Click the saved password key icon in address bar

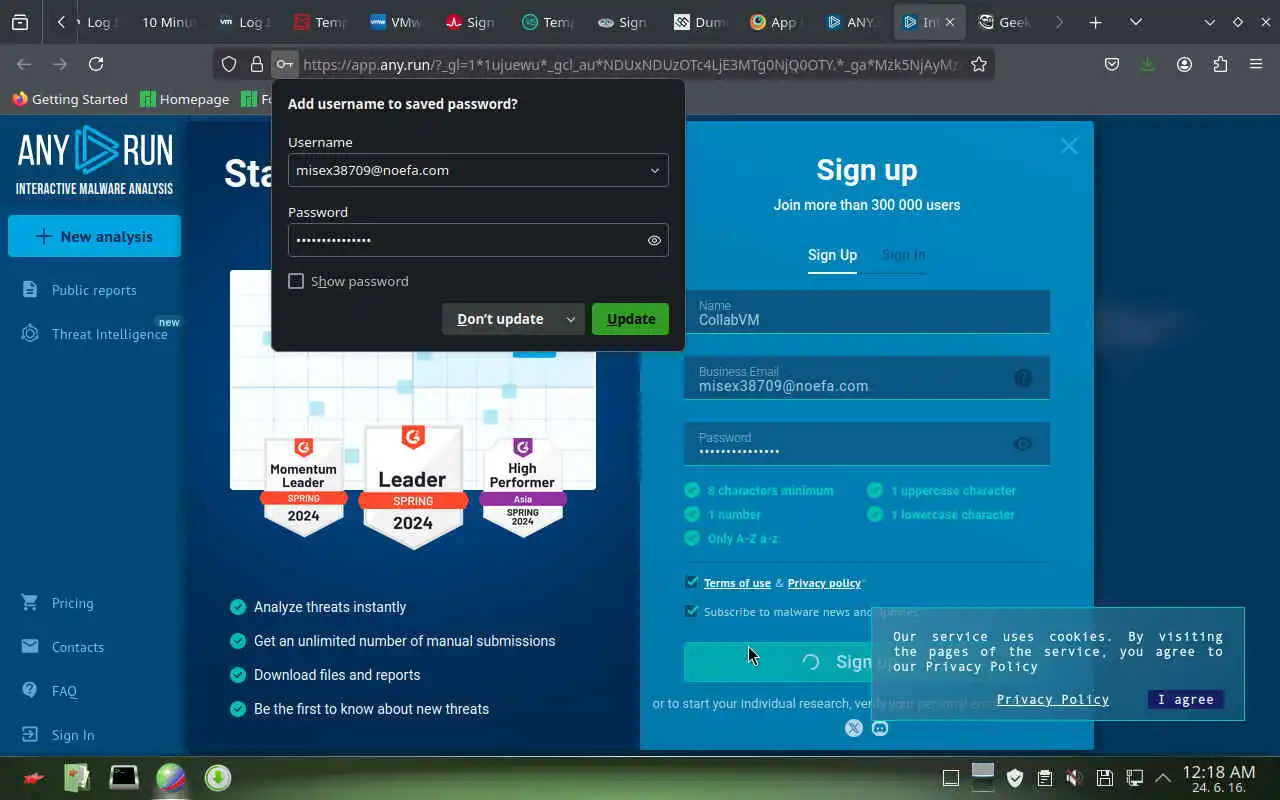285,64
